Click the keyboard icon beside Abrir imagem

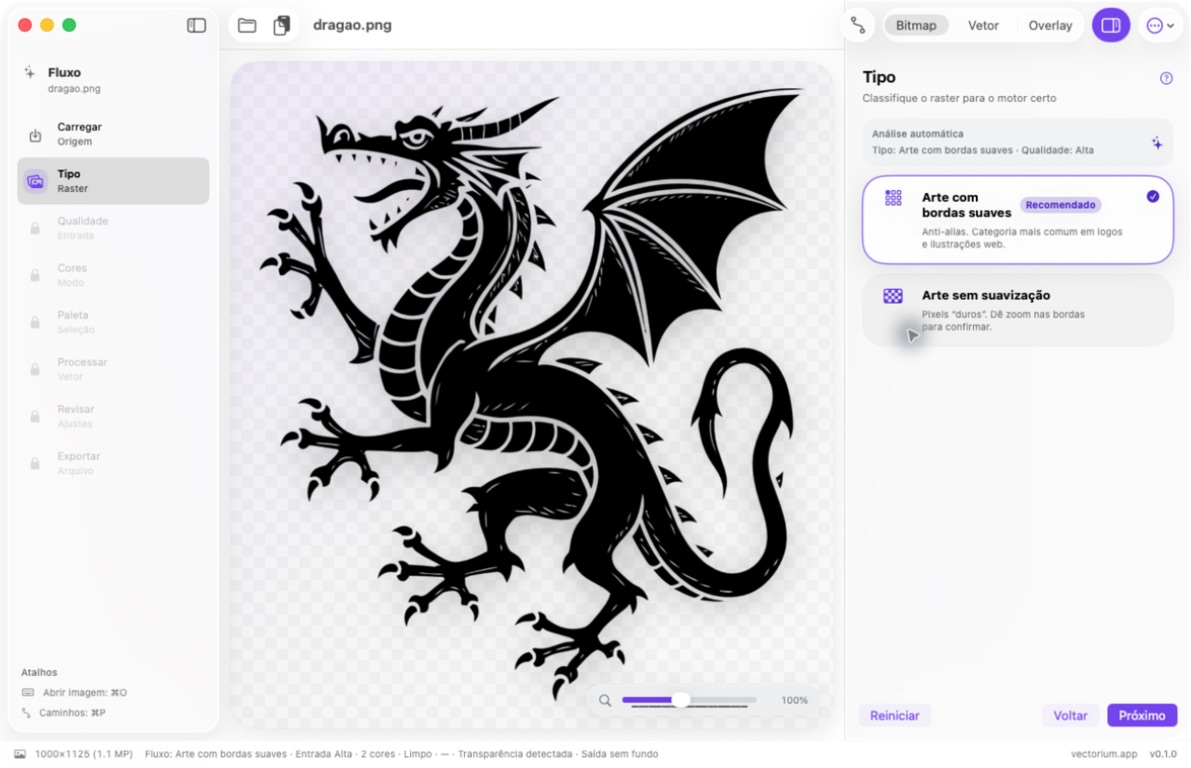point(28,692)
